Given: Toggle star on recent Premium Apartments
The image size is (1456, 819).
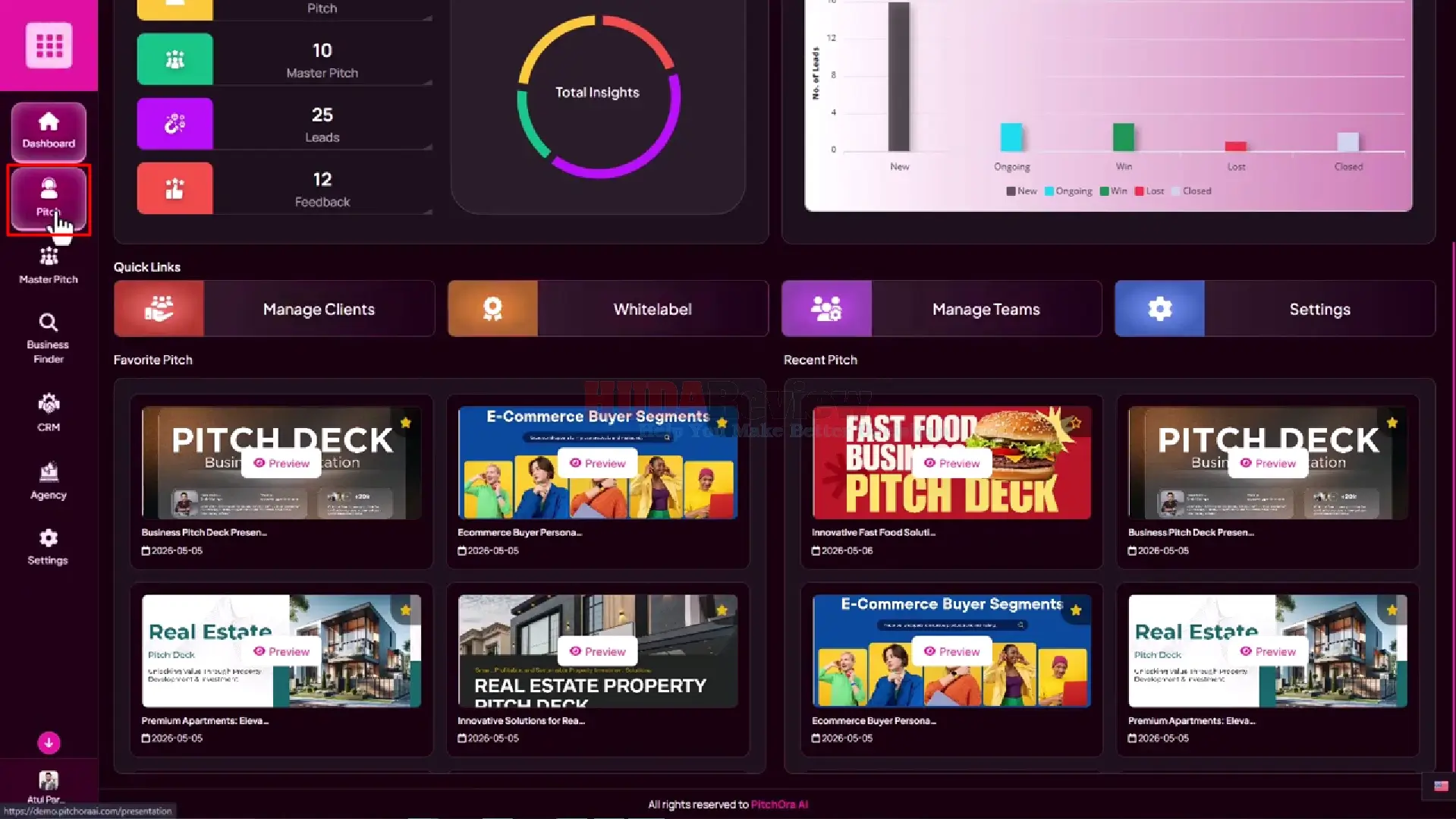Looking at the screenshot, I should coord(1392,610).
